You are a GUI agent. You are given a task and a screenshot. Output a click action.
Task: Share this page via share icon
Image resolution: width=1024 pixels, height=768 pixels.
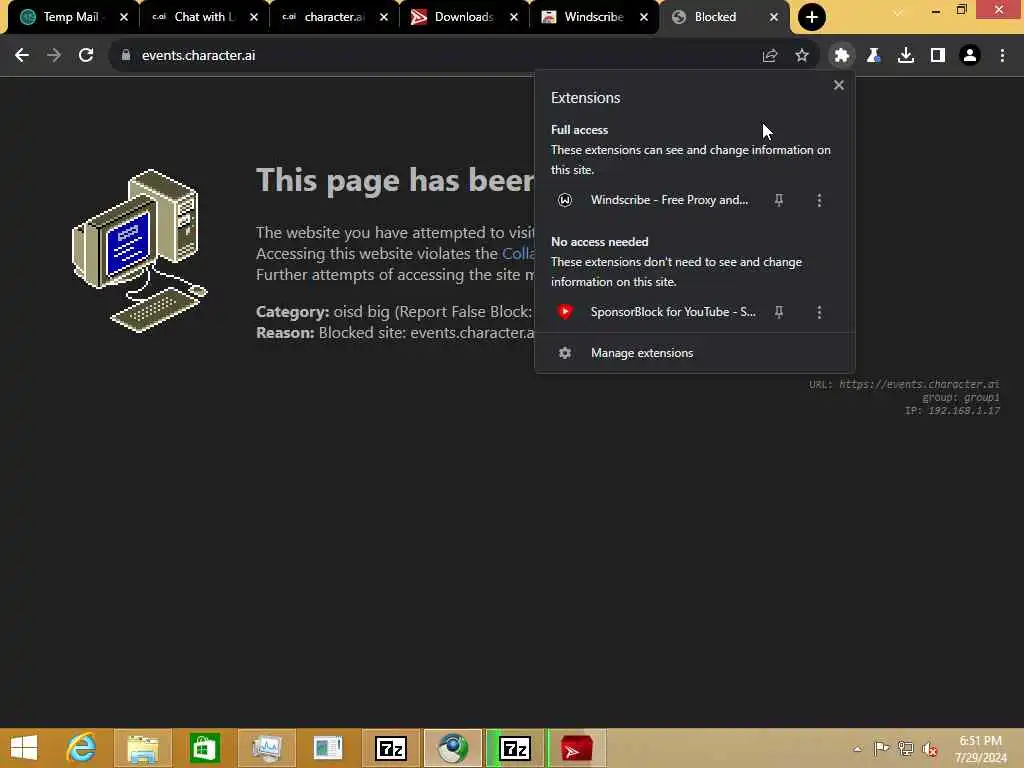(x=770, y=56)
